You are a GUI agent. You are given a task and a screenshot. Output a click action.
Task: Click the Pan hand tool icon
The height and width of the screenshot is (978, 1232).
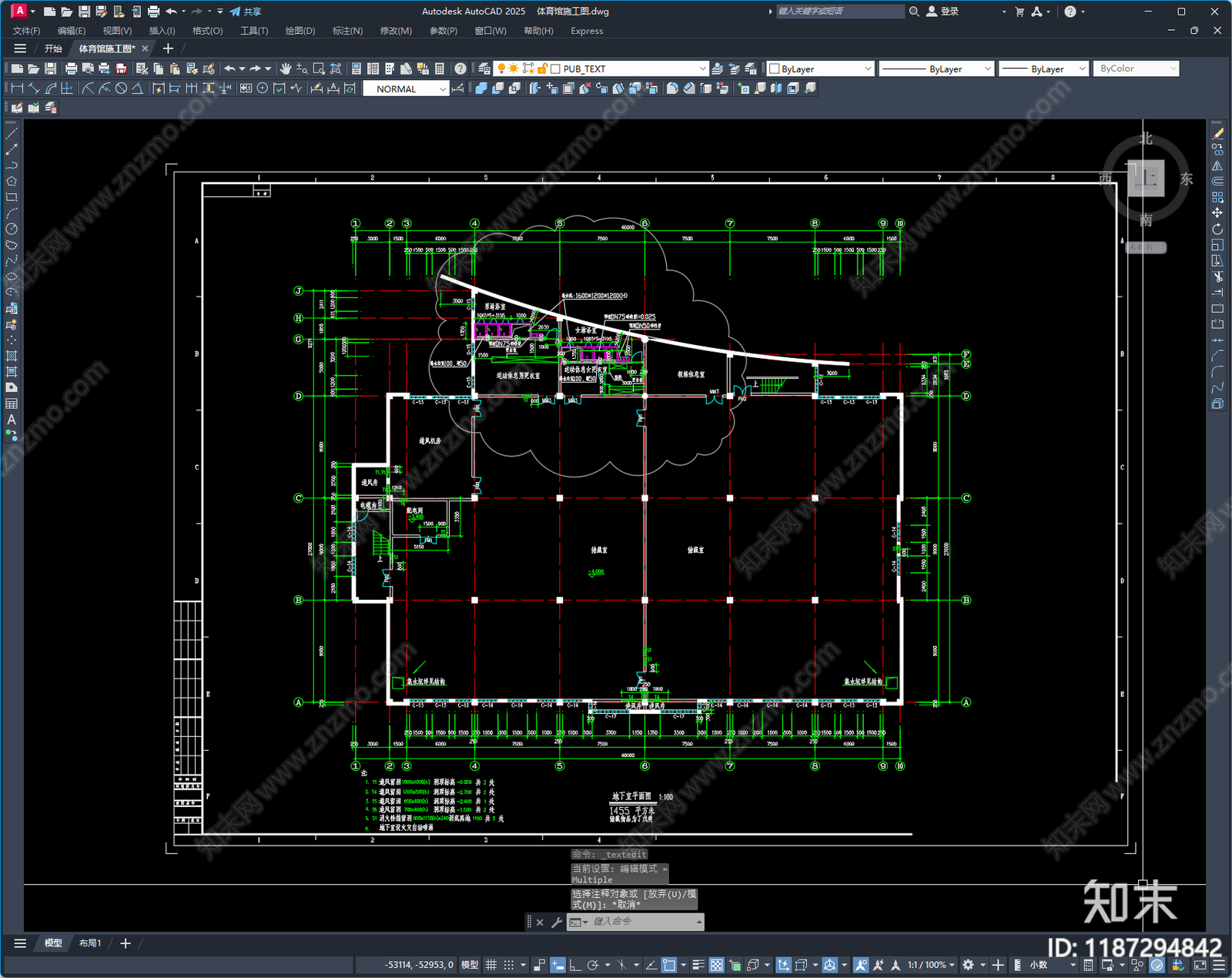[x=286, y=69]
